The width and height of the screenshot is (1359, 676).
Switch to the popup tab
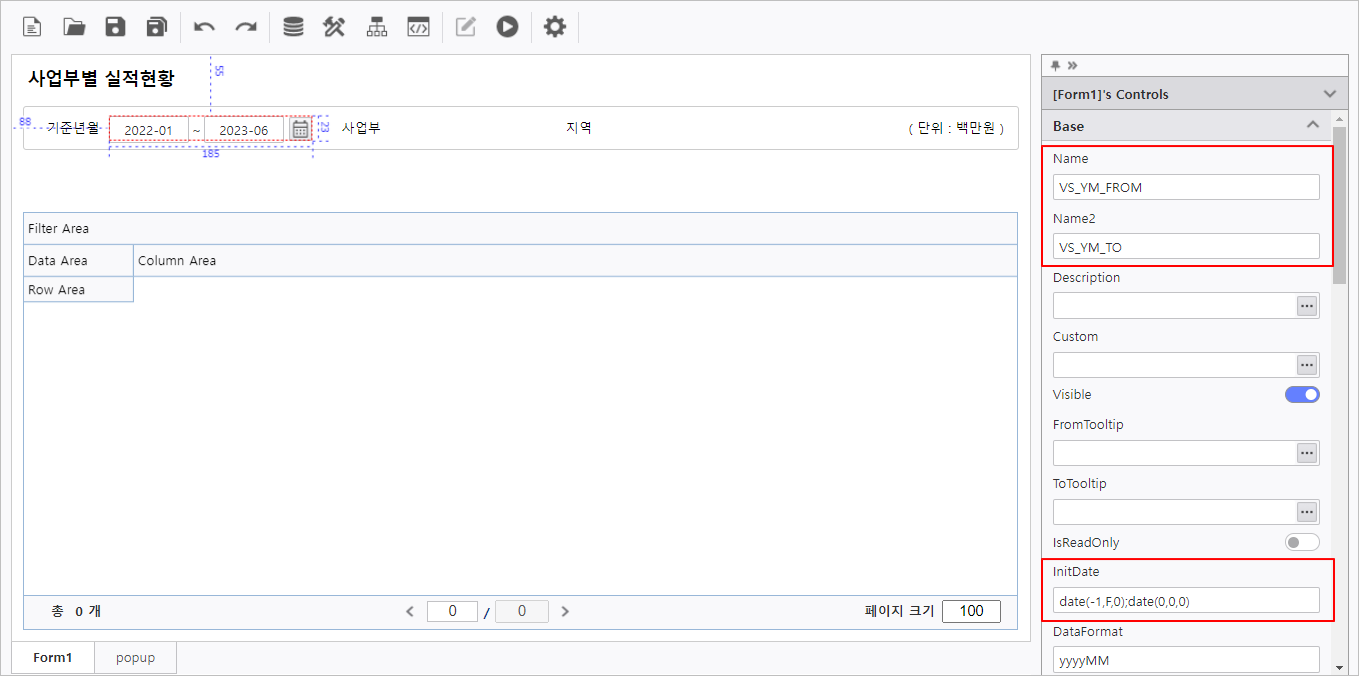coord(135,658)
